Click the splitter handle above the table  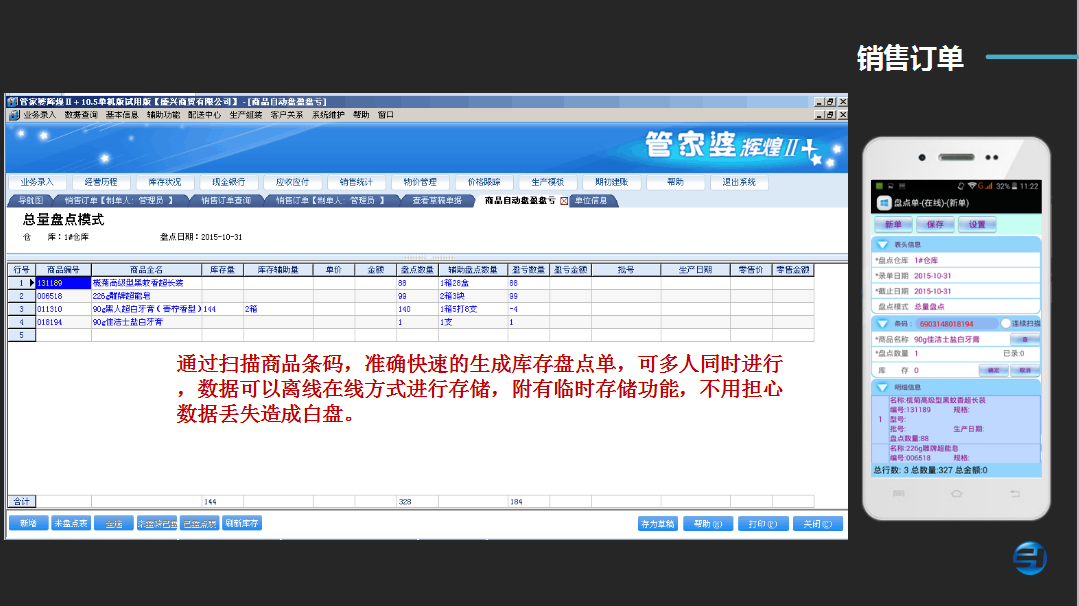click(x=428, y=257)
